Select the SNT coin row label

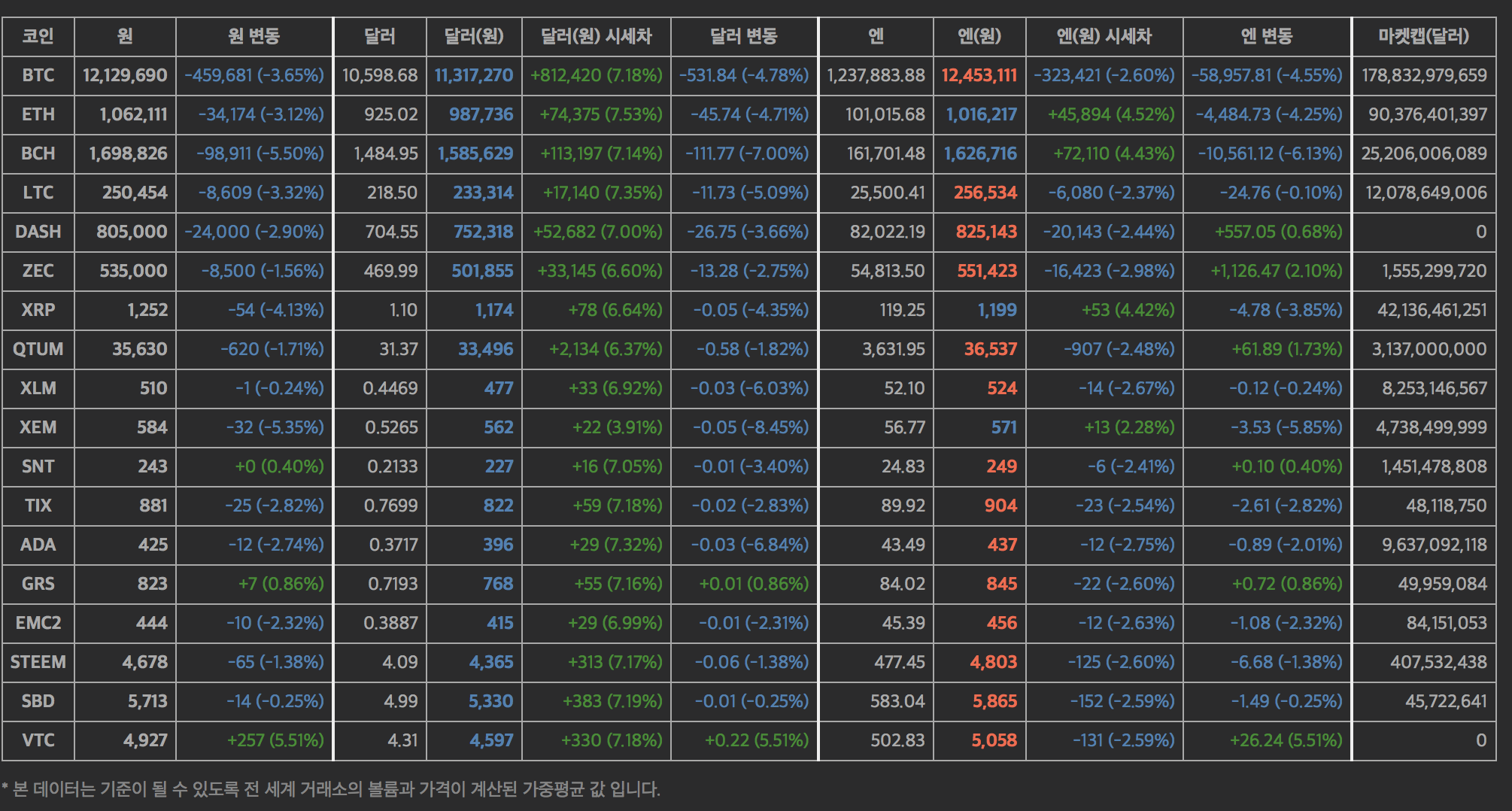(38, 466)
